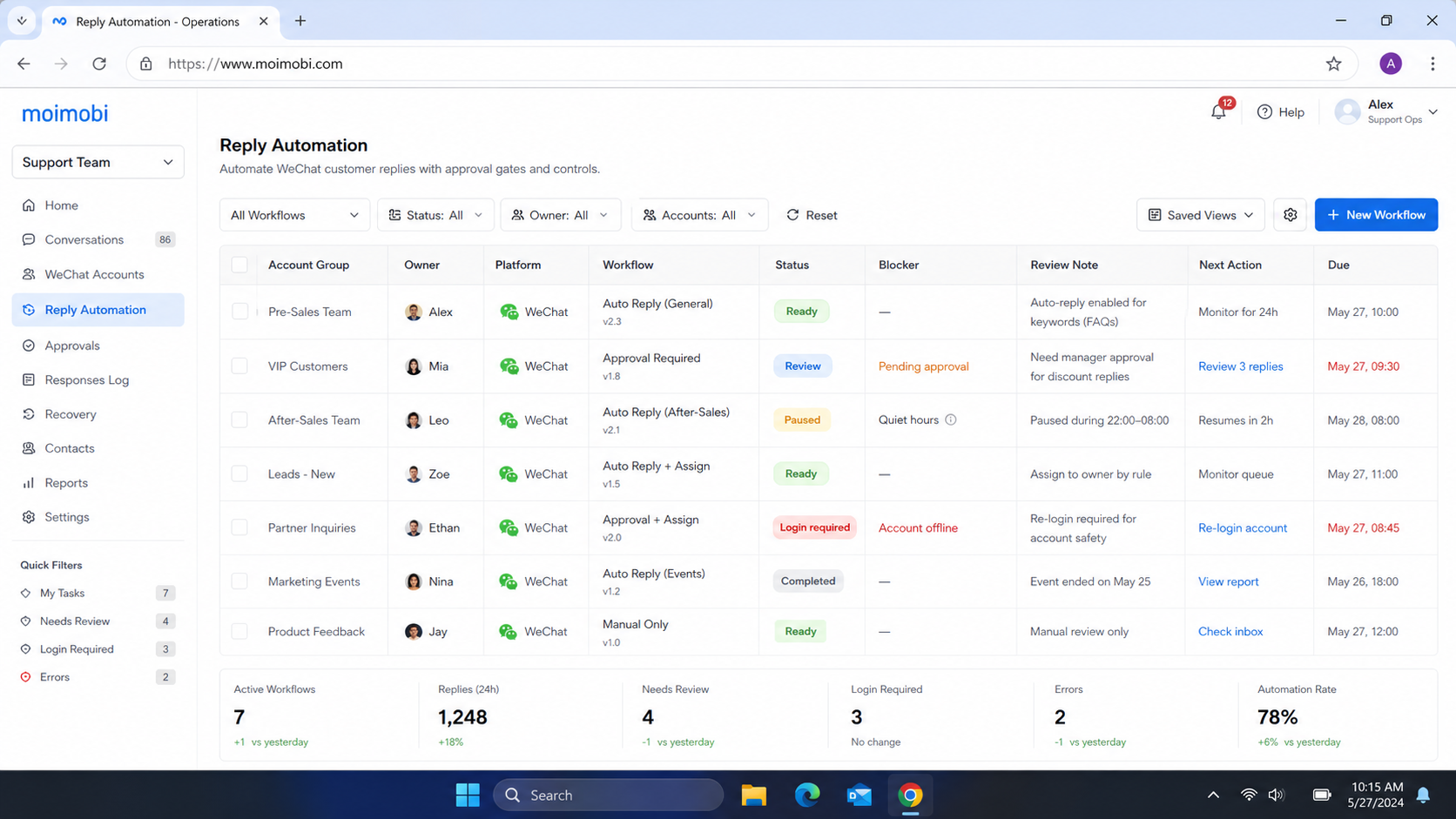The height and width of the screenshot is (819, 1456).
Task: Click the Check inbox link
Action: coord(1230,632)
